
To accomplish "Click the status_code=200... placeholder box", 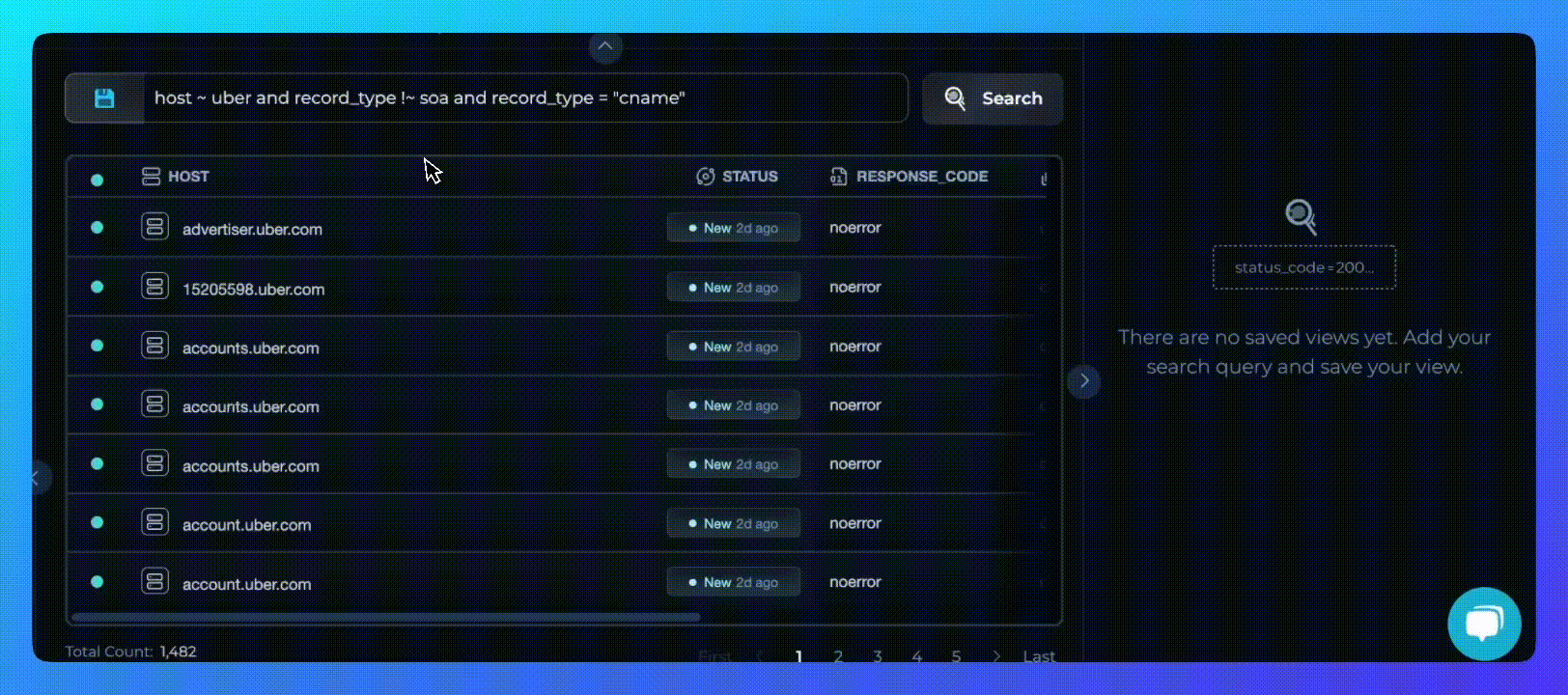I will [x=1304, y=267].
